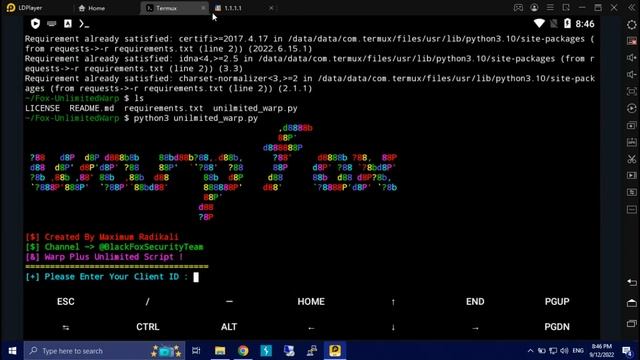Tap the END extra key
Viewport: 640px width, 360px height.
click(475, 302)
